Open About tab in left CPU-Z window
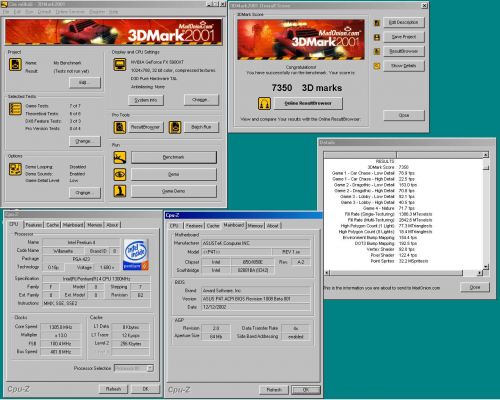This screenshot has height=400, width=500. [x=112, y=225]
